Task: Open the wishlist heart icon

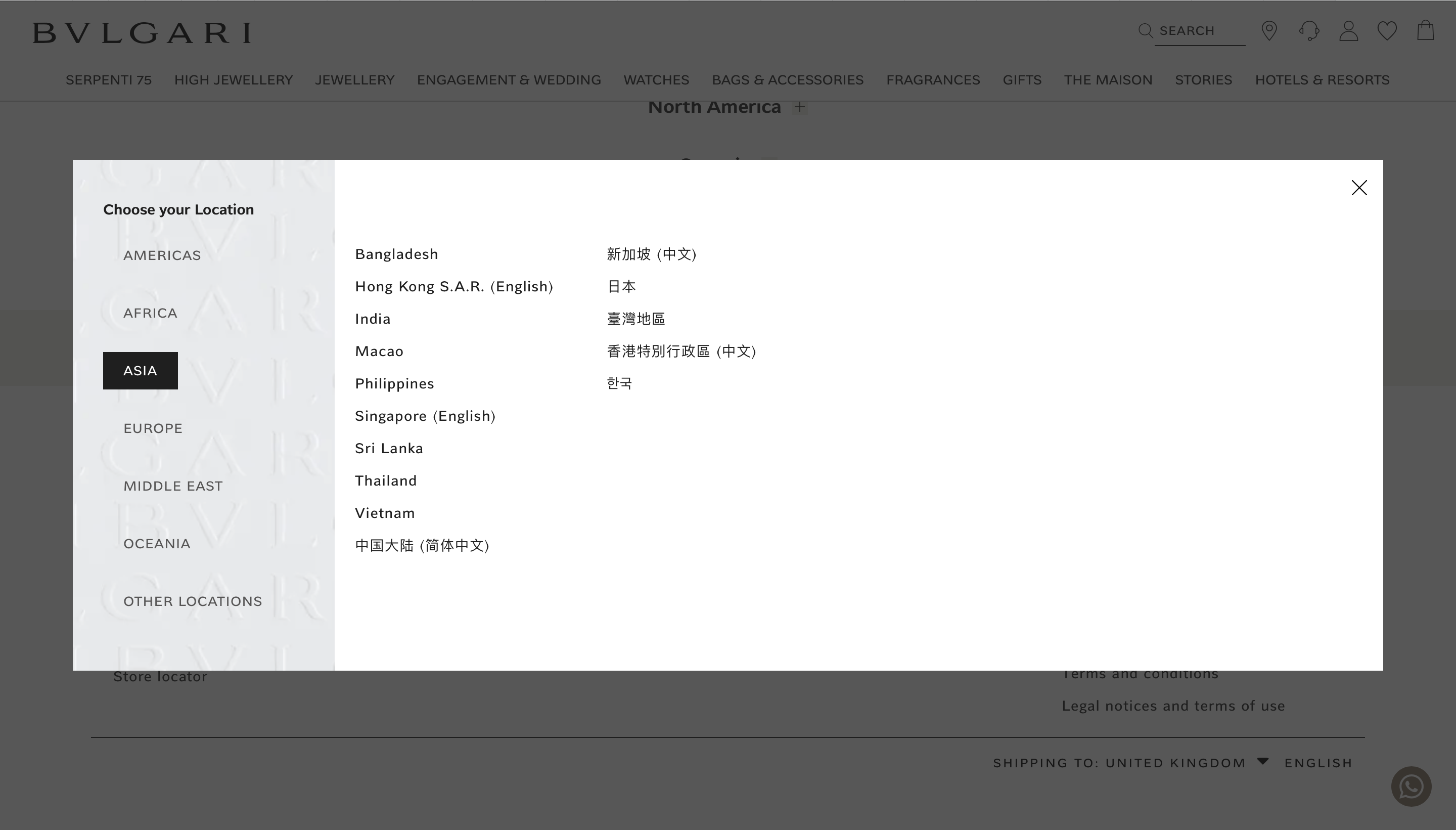Action: pos(1387,31)
